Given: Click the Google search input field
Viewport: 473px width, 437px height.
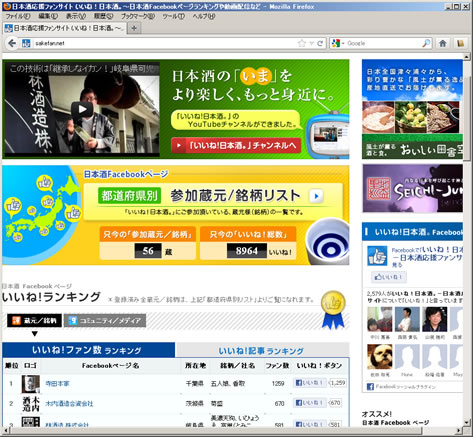Looking at the screenshot, I should point(384,43).
